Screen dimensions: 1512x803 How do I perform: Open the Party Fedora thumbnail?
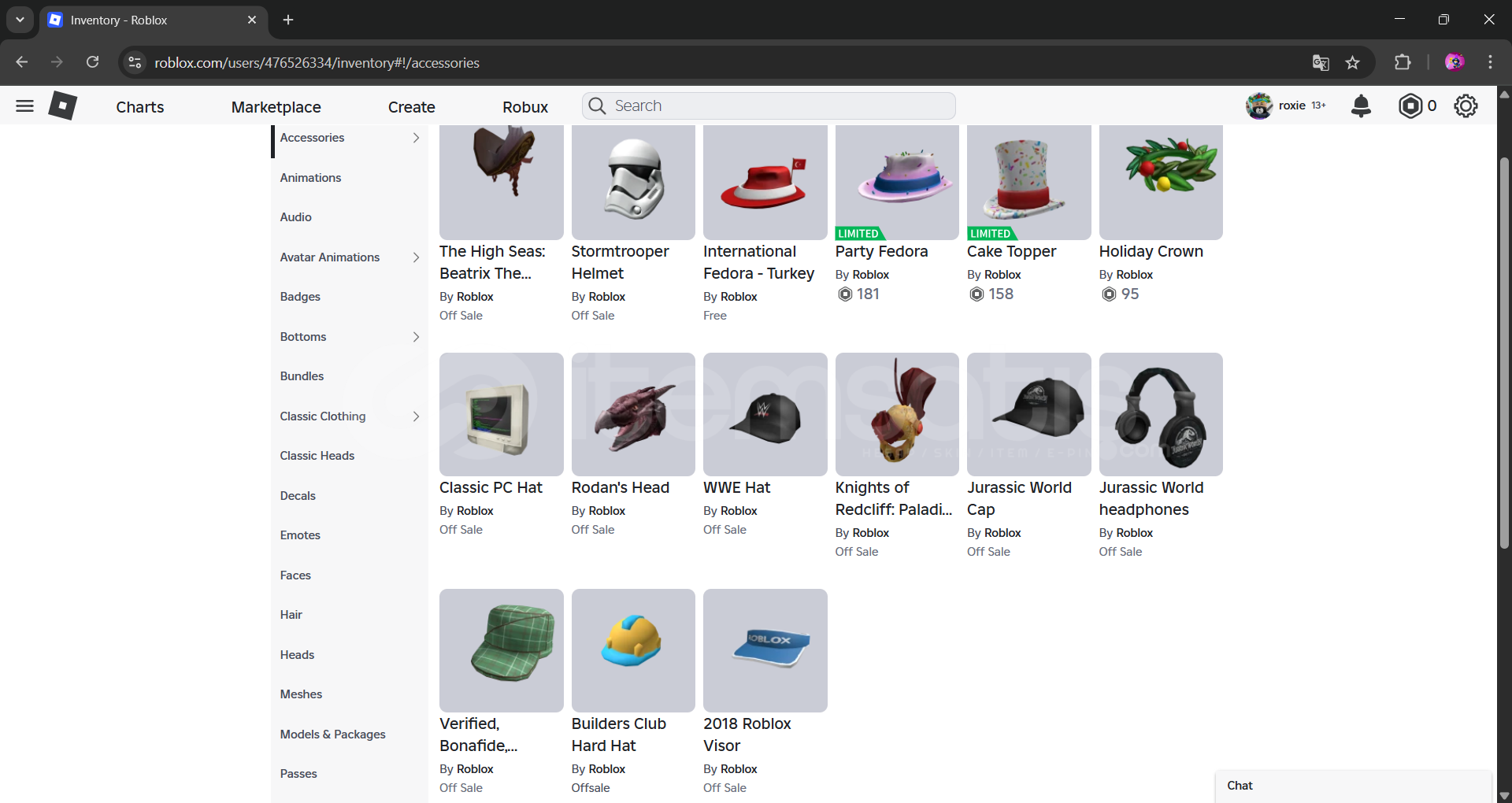pos(897,182)
